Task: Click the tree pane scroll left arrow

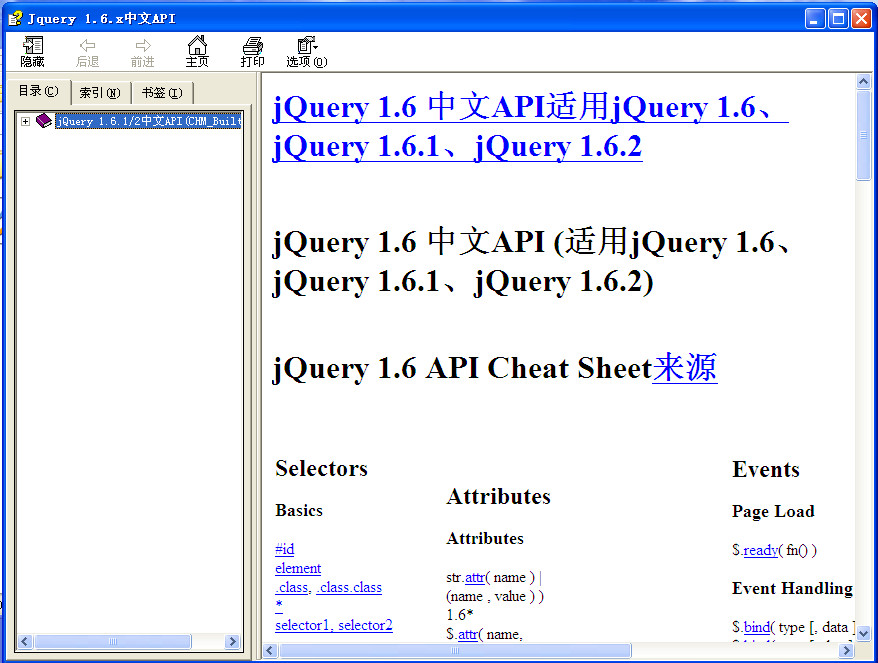Action: click(x=24, y=641)
